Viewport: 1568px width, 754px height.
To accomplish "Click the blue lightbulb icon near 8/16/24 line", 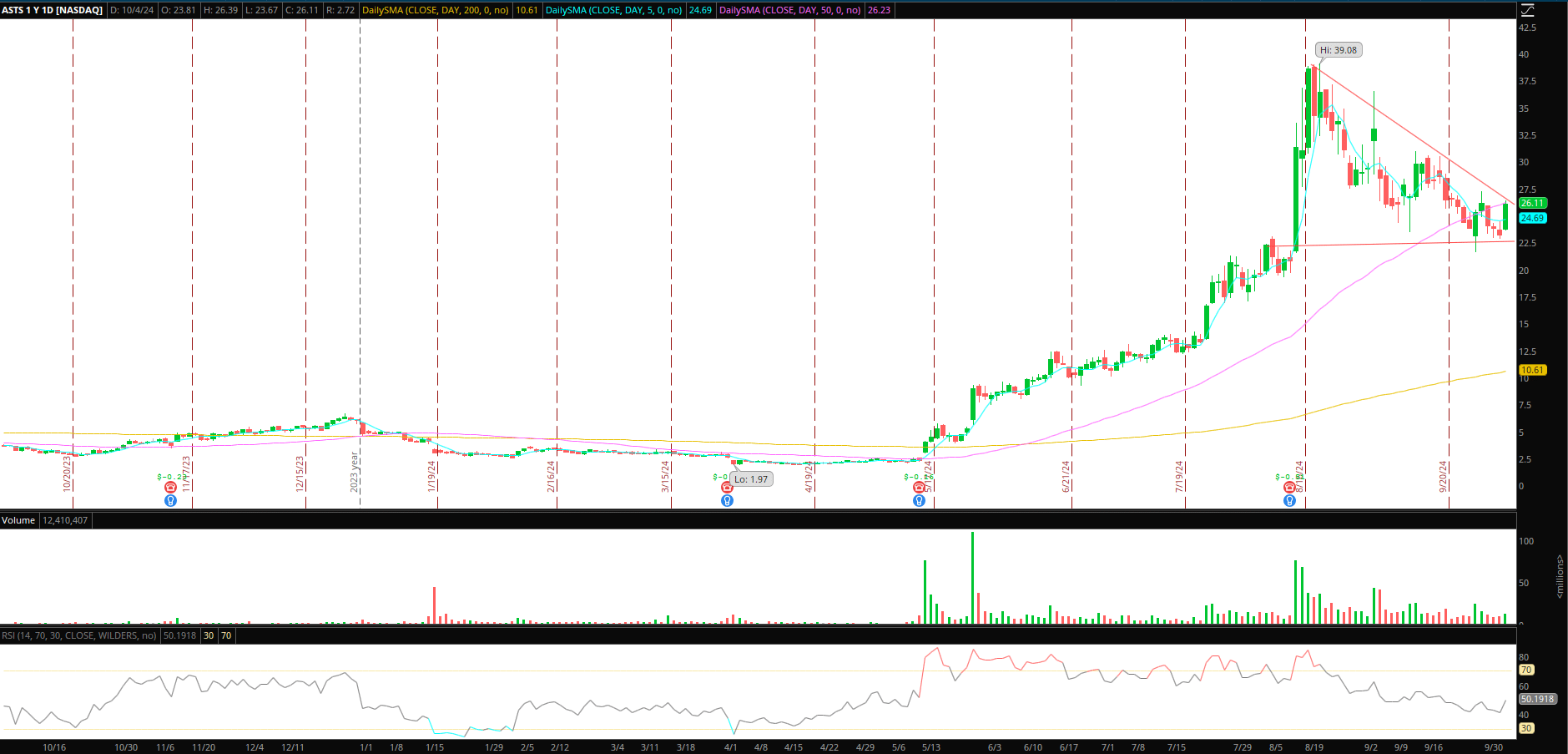I will click(x=1289, y=501).
